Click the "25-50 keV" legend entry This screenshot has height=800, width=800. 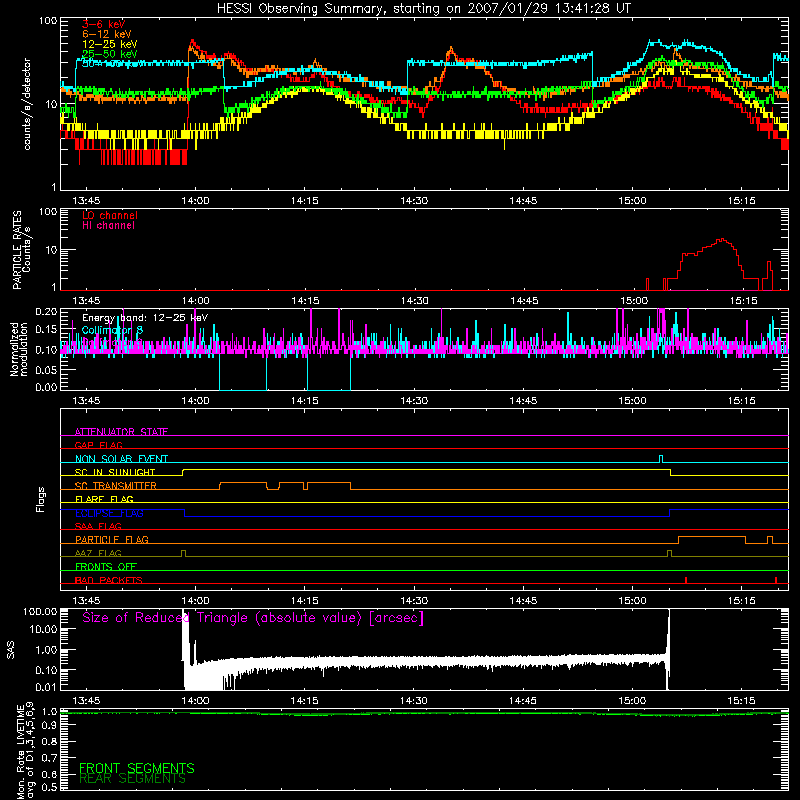(110, 54)
